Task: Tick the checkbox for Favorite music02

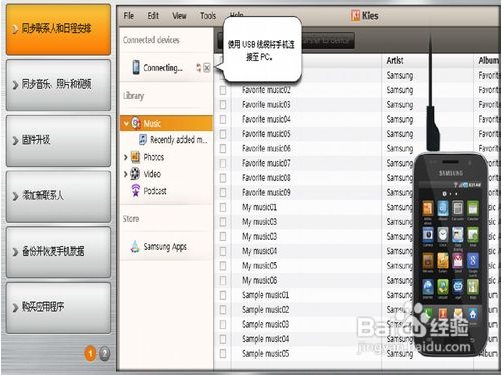Action: point(223,90)
